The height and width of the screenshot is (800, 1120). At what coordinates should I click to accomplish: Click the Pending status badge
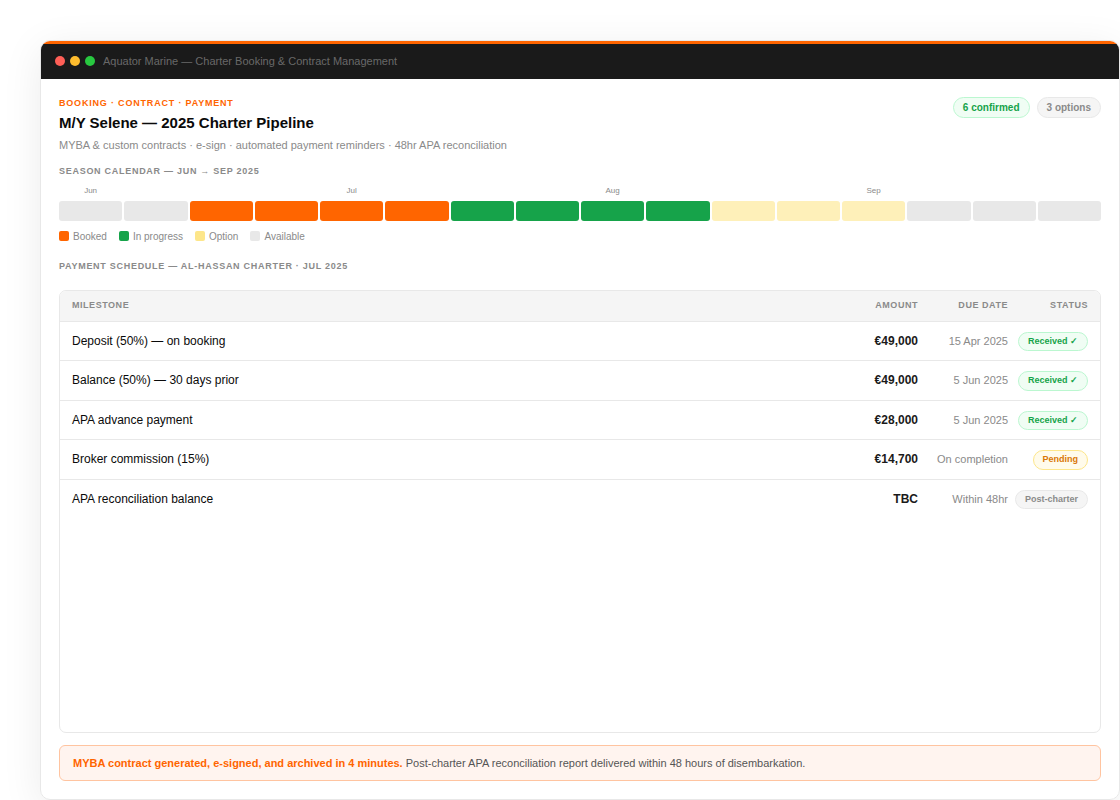1059,459
